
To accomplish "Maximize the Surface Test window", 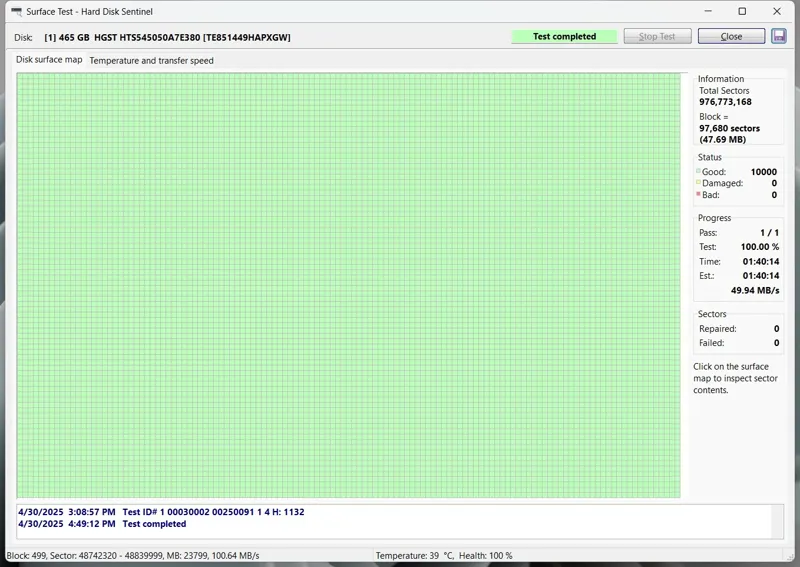I will point(742,11).
